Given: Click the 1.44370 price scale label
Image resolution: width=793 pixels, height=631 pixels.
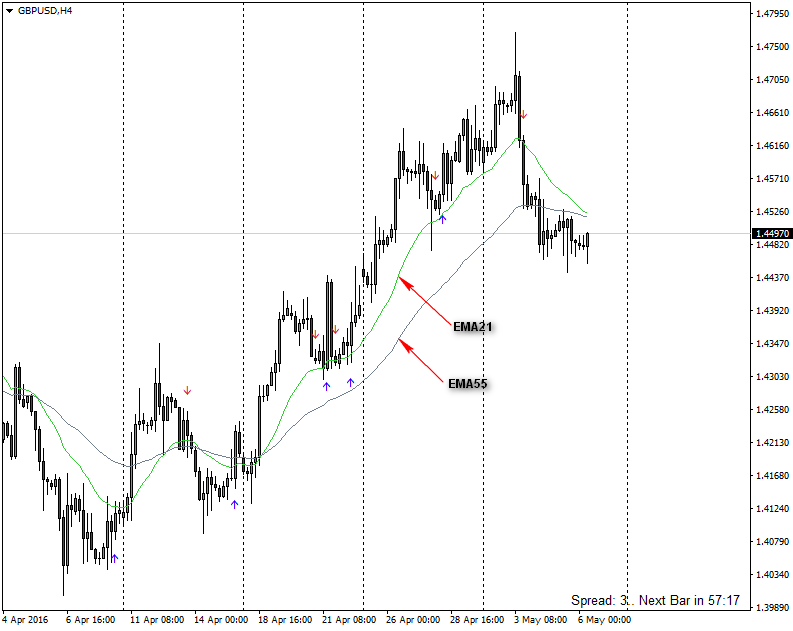Looking at the screenshot, I should pos(772,278).
